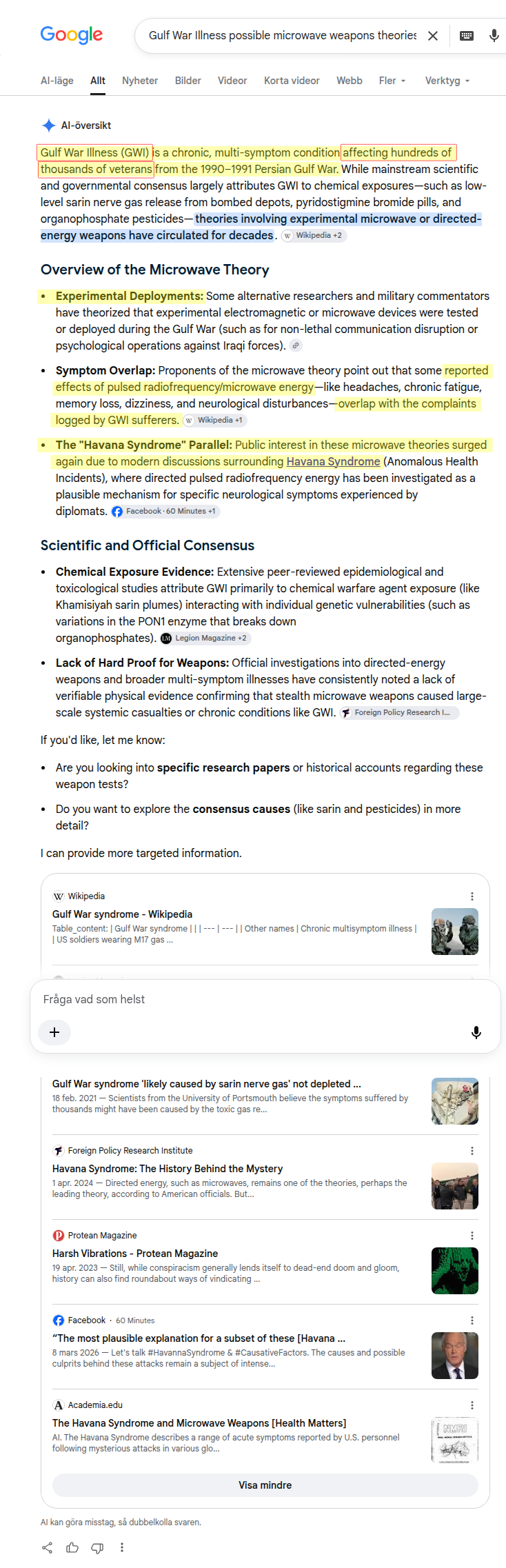
Task: Click the thumbs down feedback icon
Action: [x=97, y=1547]
